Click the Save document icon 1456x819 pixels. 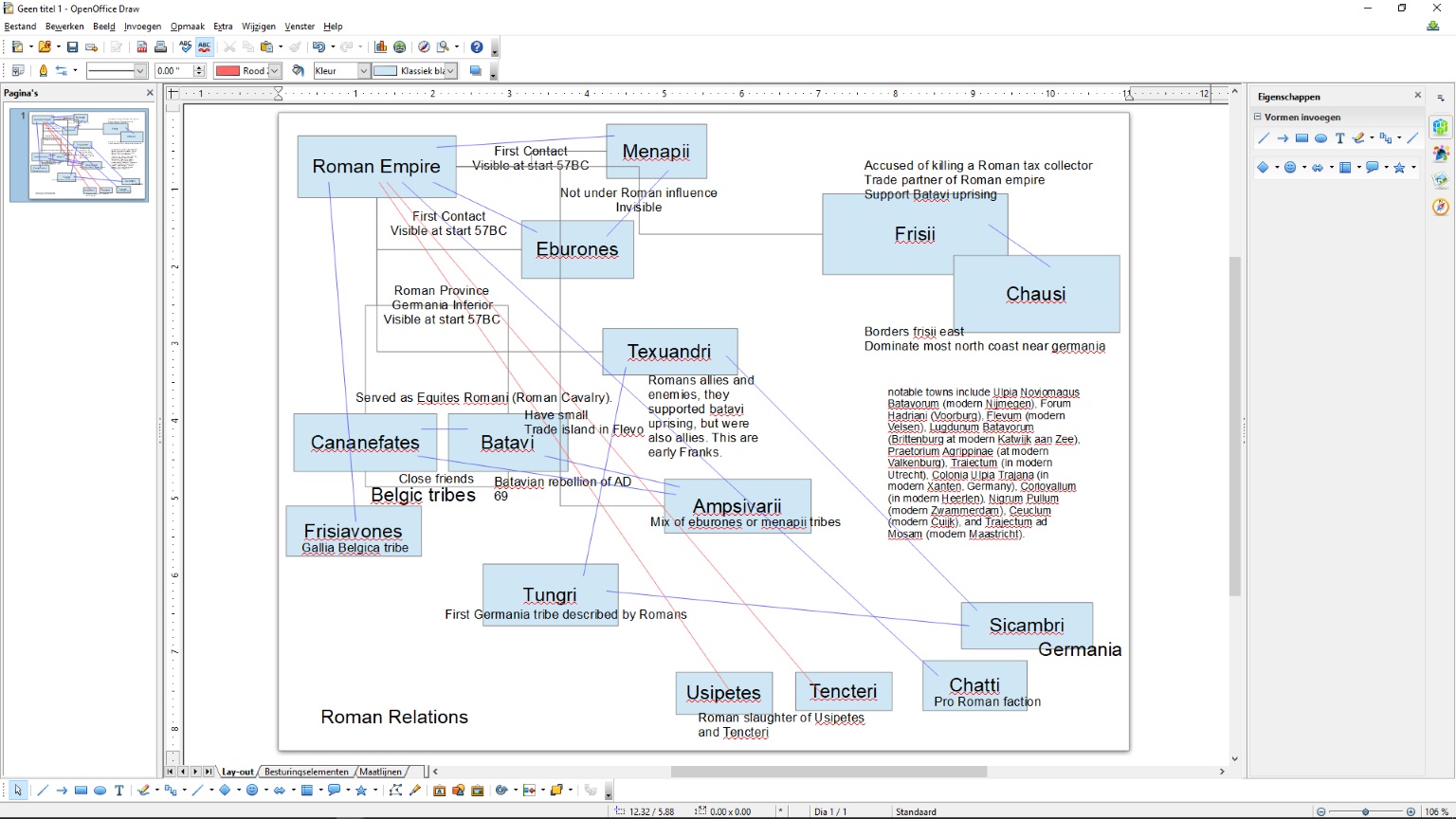(72, 46)
